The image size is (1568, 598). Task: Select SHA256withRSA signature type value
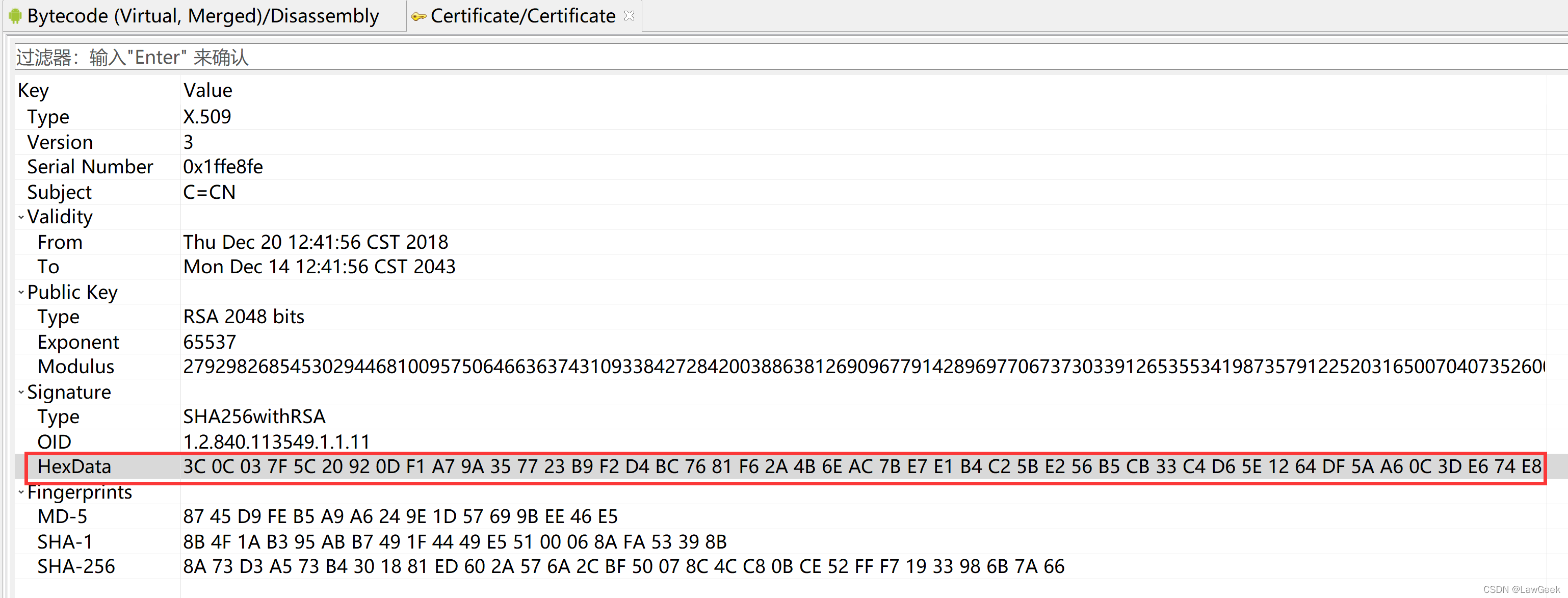[254, 417]
